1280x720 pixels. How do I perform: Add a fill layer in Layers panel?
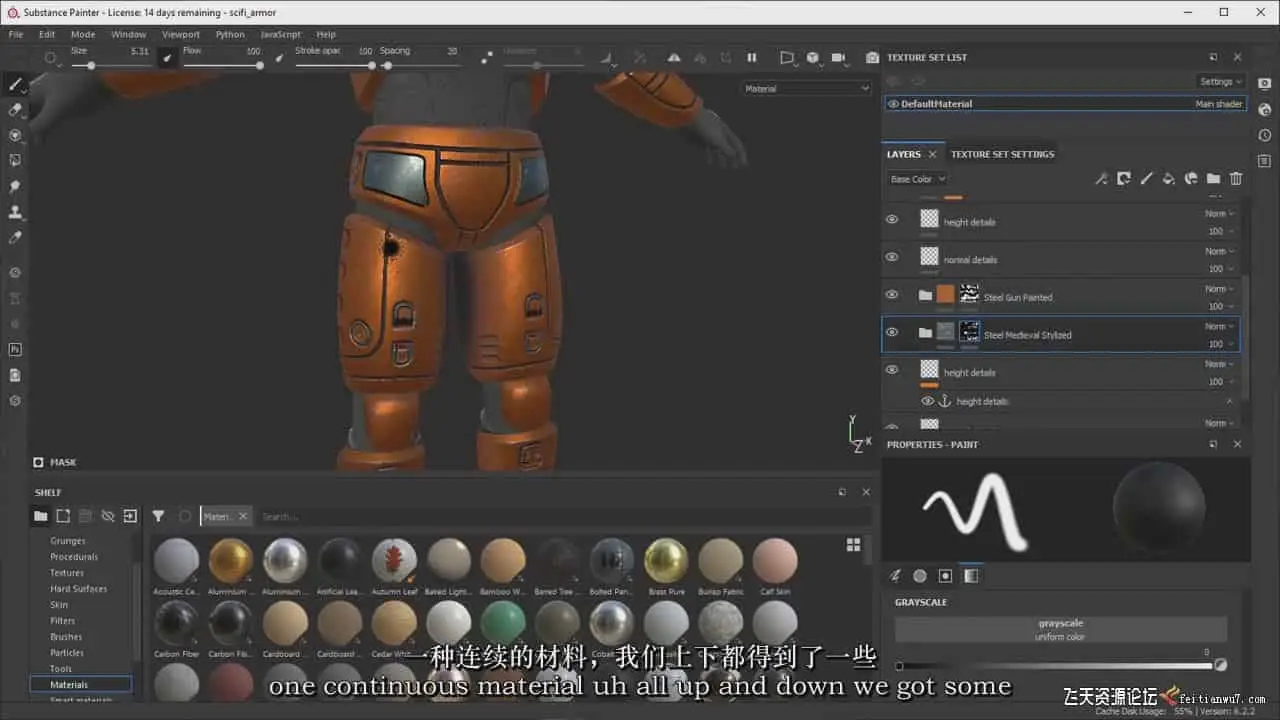[x=1168, y=179]
